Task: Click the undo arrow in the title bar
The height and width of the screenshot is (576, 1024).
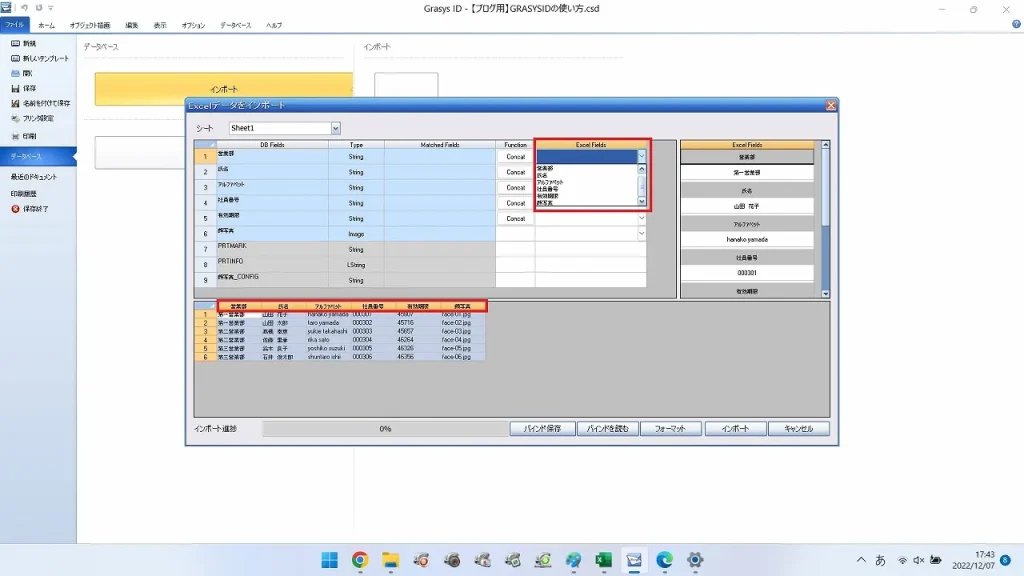Action: coord(24,8)
